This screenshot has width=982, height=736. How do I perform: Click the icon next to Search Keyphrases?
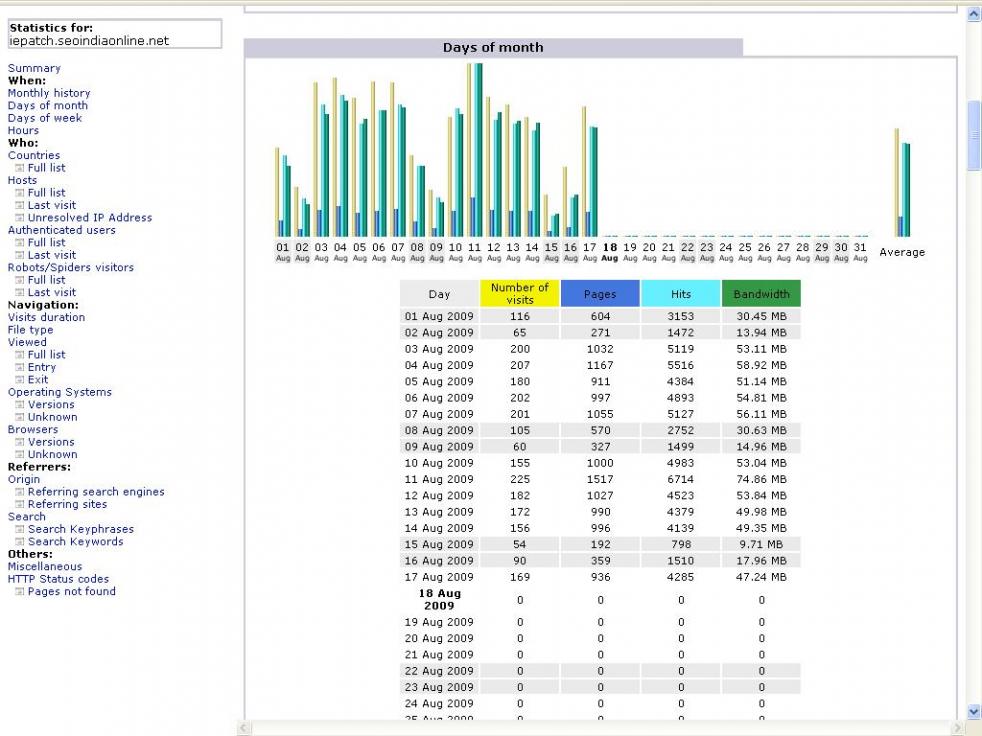20,530
